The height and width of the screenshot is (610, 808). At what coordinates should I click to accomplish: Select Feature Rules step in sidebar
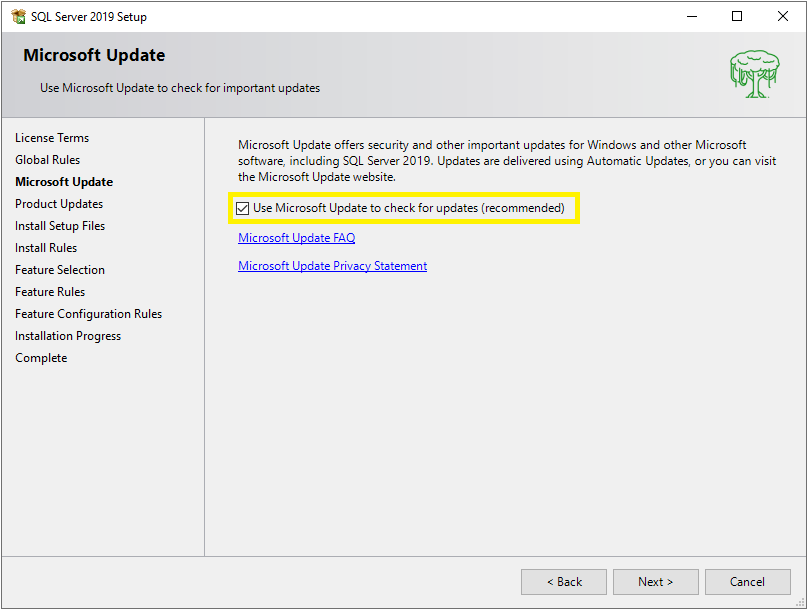[50, 292]
